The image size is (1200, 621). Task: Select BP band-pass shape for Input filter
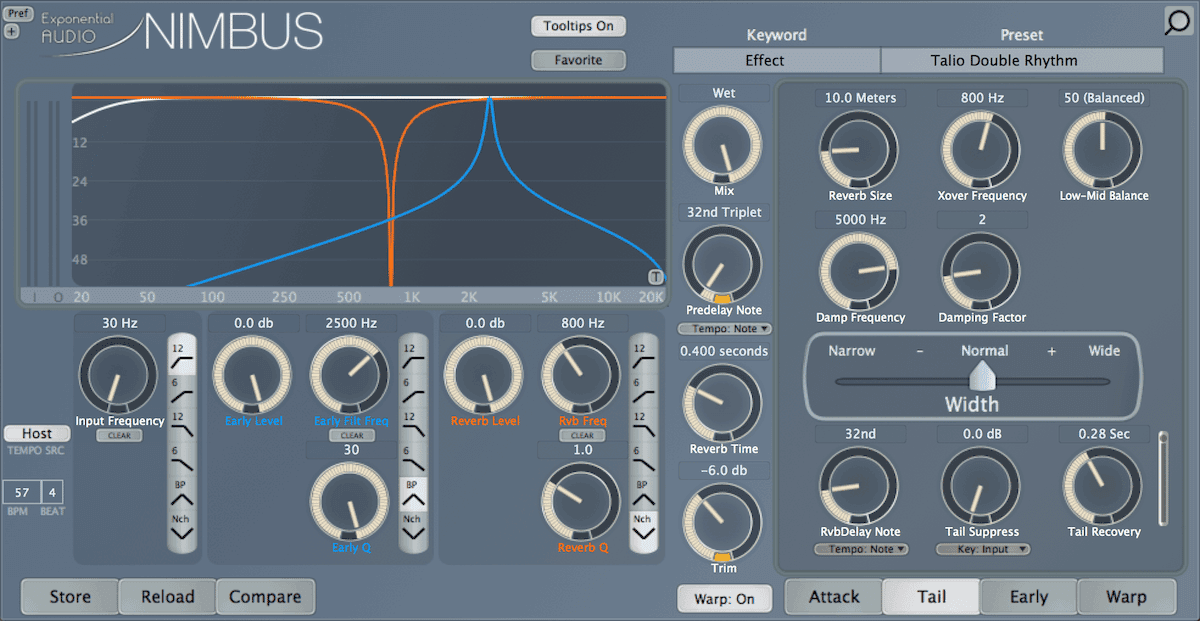(182, 493)
